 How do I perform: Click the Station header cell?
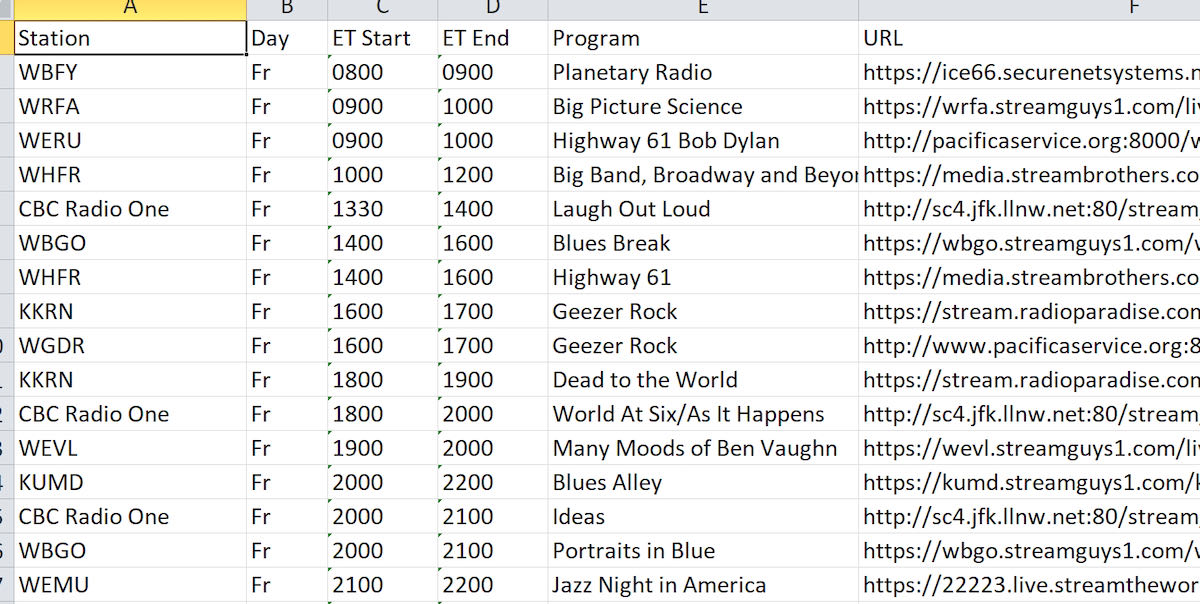click(130, 38)
